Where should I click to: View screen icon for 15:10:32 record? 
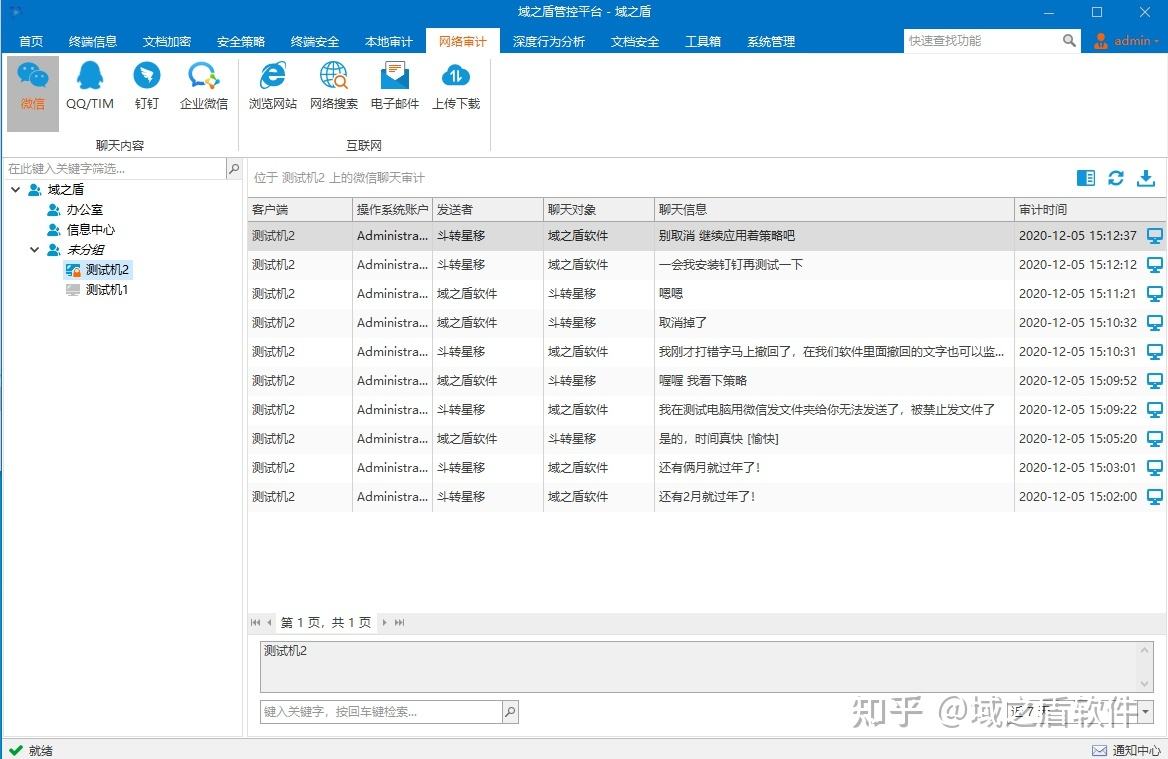[x=1155, y=323]
